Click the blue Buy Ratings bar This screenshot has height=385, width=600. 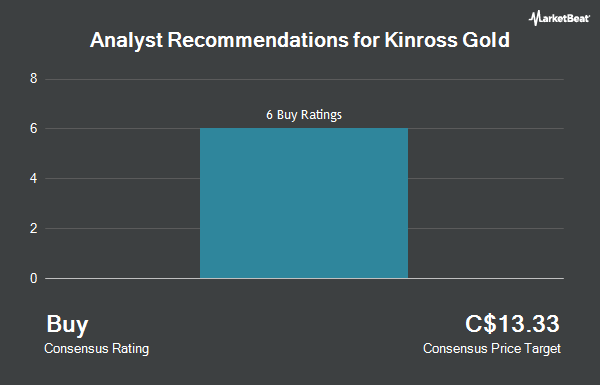(x=304, y=203)
